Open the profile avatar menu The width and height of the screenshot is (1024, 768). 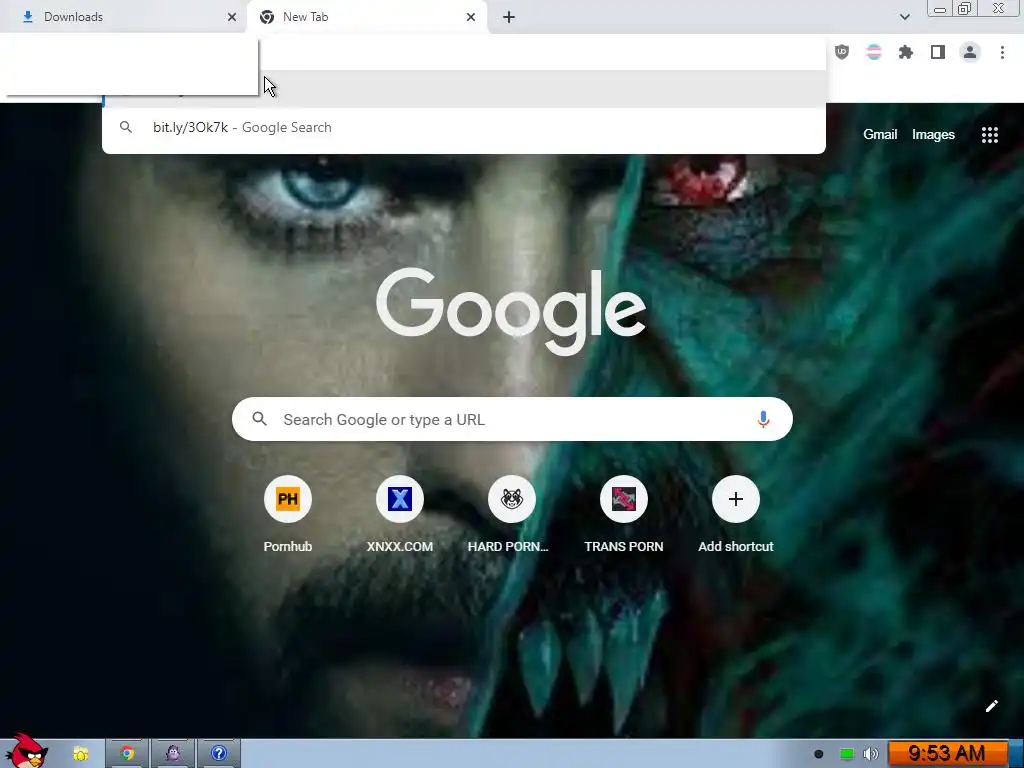pyautogui.click(x=970, y=52)
